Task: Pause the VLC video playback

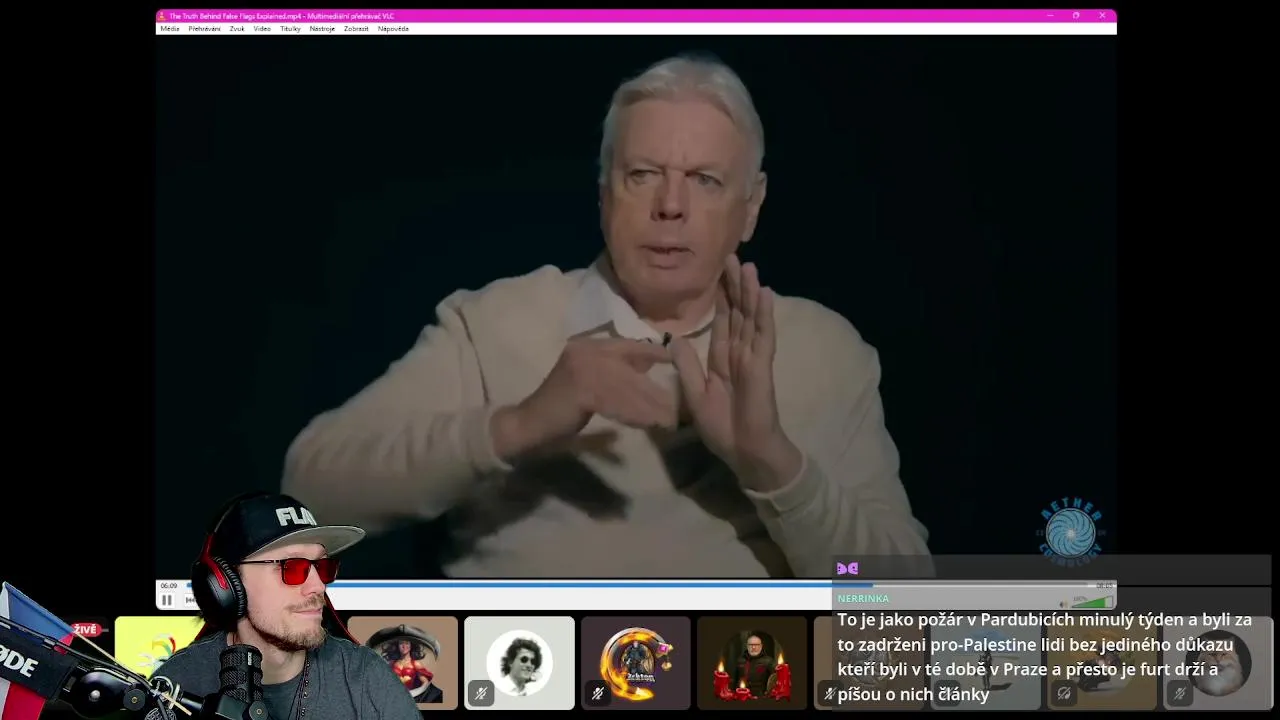Action: click(x=167, y=600)
